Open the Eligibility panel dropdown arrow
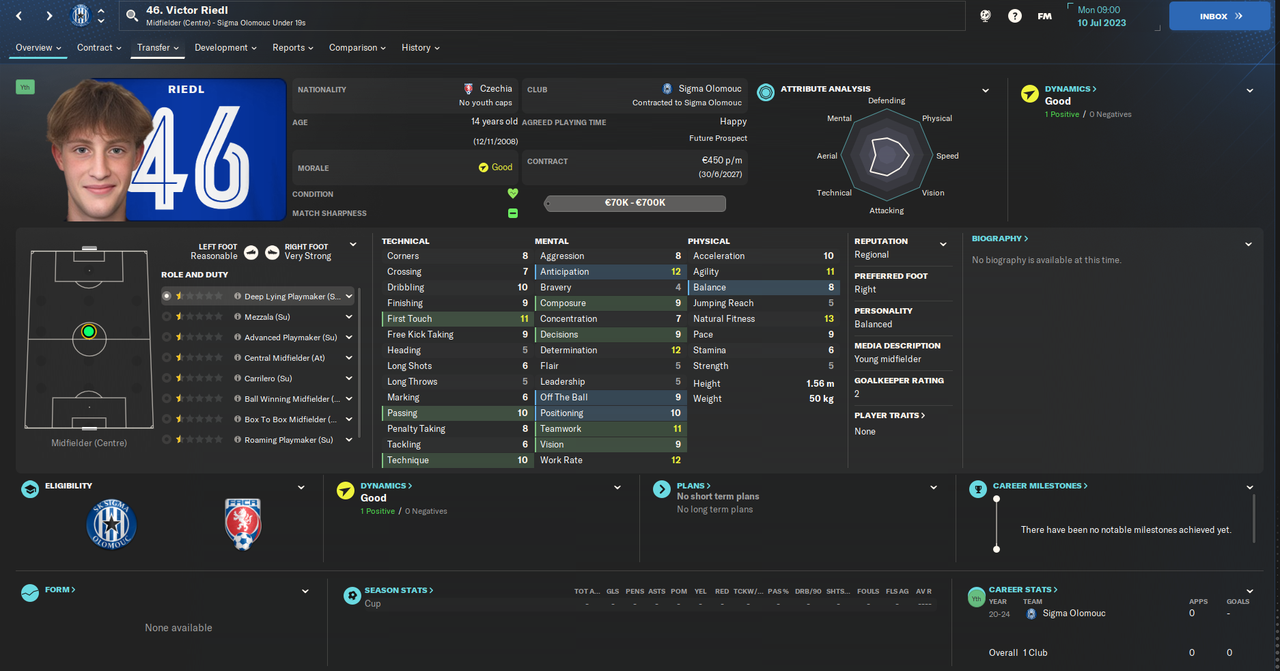Image resolution: width=1280 pixels, height=671 pixels. [x=301, y=488]
